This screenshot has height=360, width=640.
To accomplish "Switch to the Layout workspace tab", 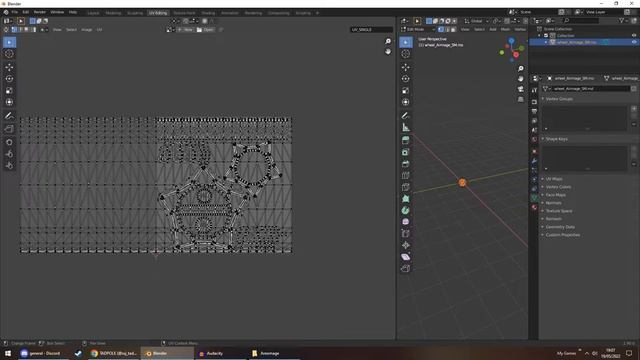I will coord(93,13).
